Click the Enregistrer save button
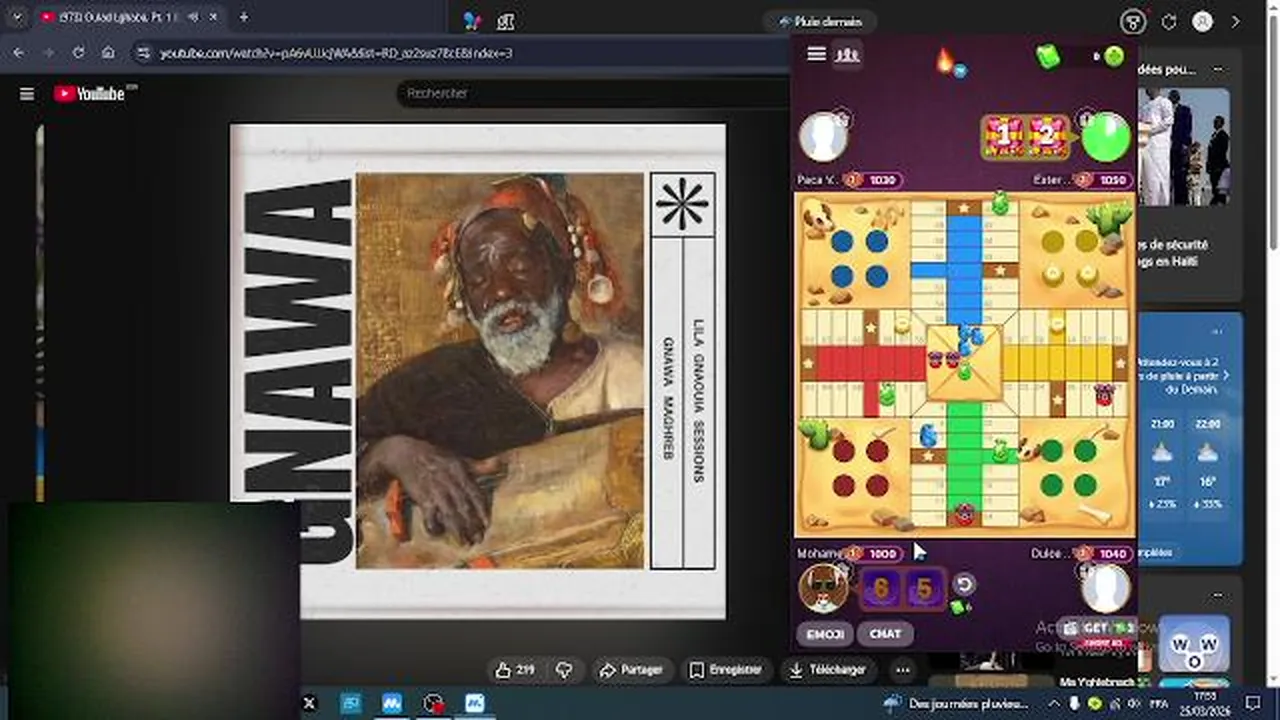 pos(726,670)
